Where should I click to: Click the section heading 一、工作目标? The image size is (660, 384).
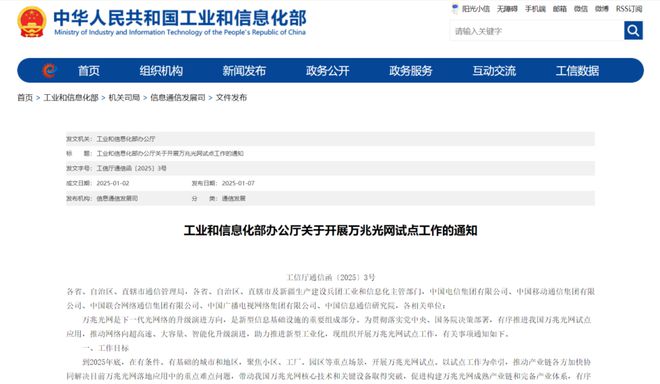105,348
